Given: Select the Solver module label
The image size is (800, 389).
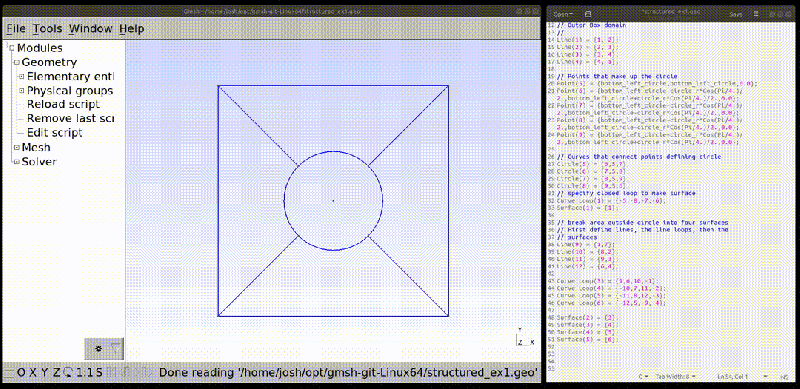Looking at the screenshot, I should [x=38, y=162].
